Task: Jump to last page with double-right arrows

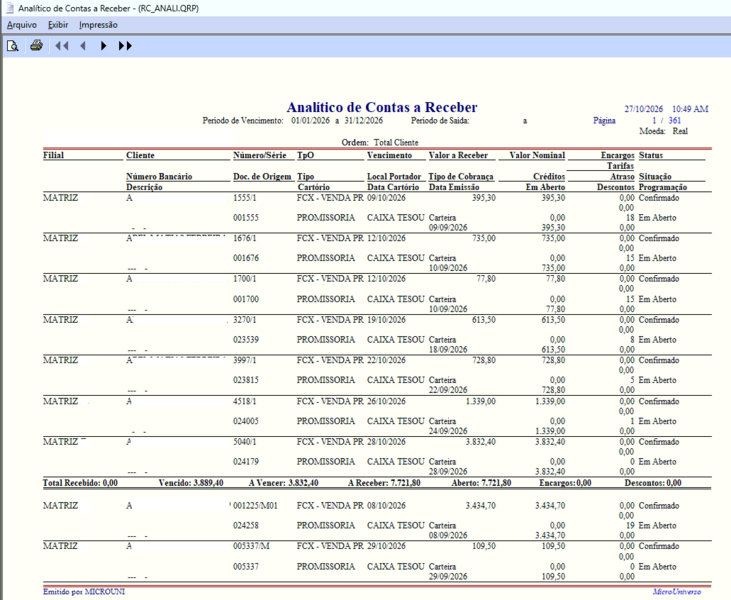Action: pos(125,46)
